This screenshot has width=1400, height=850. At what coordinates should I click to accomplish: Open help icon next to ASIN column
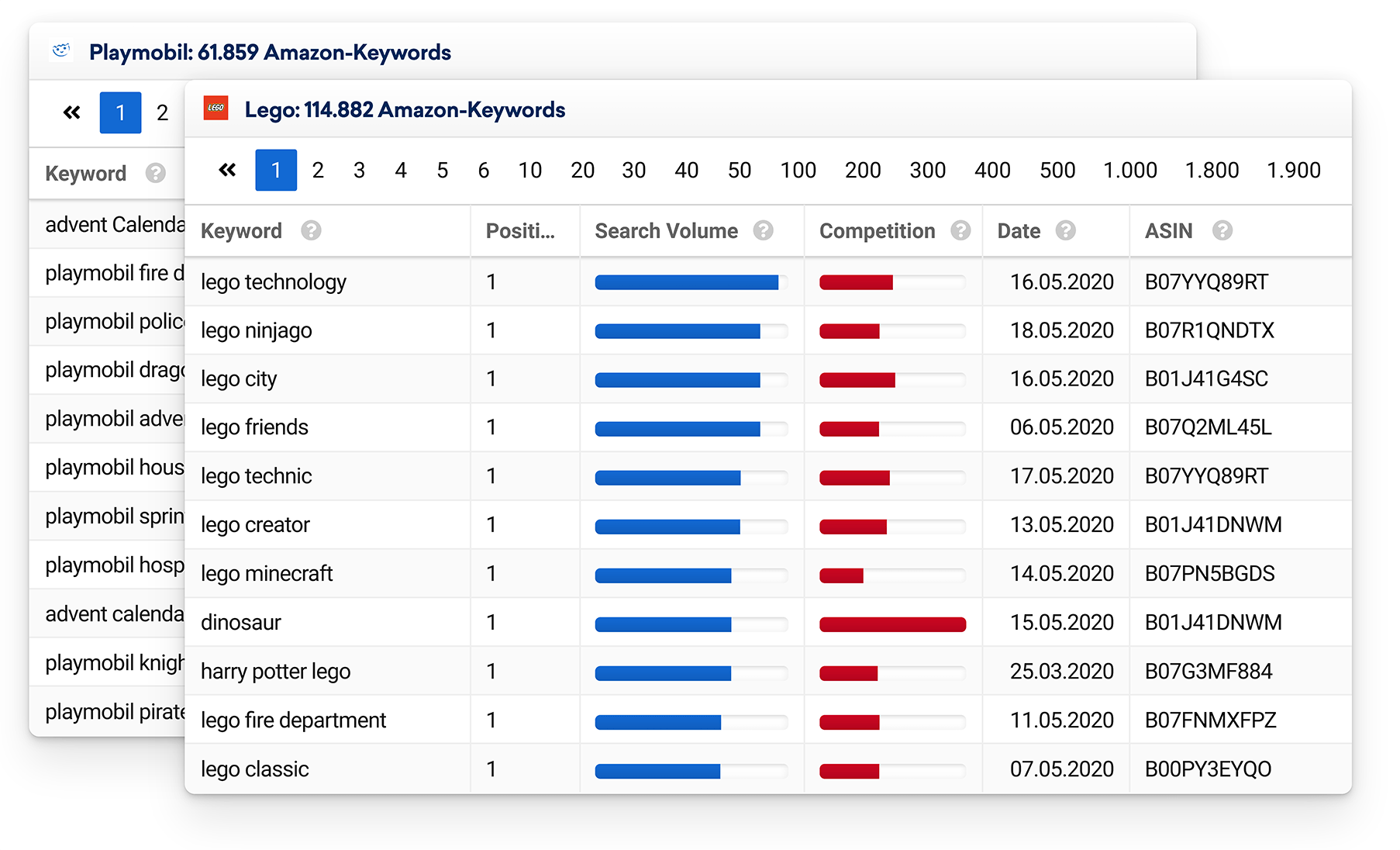tap(1222, 230)
